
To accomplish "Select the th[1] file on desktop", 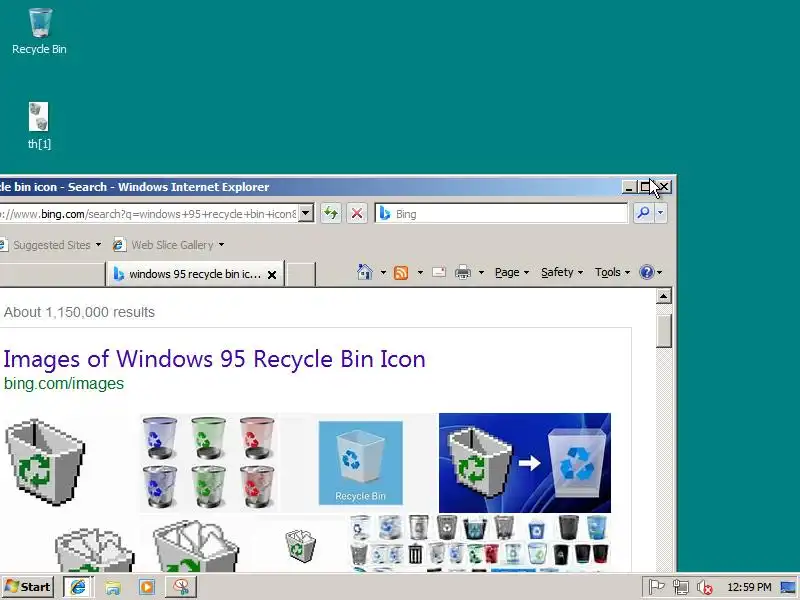I will click(x=39, y=126).
